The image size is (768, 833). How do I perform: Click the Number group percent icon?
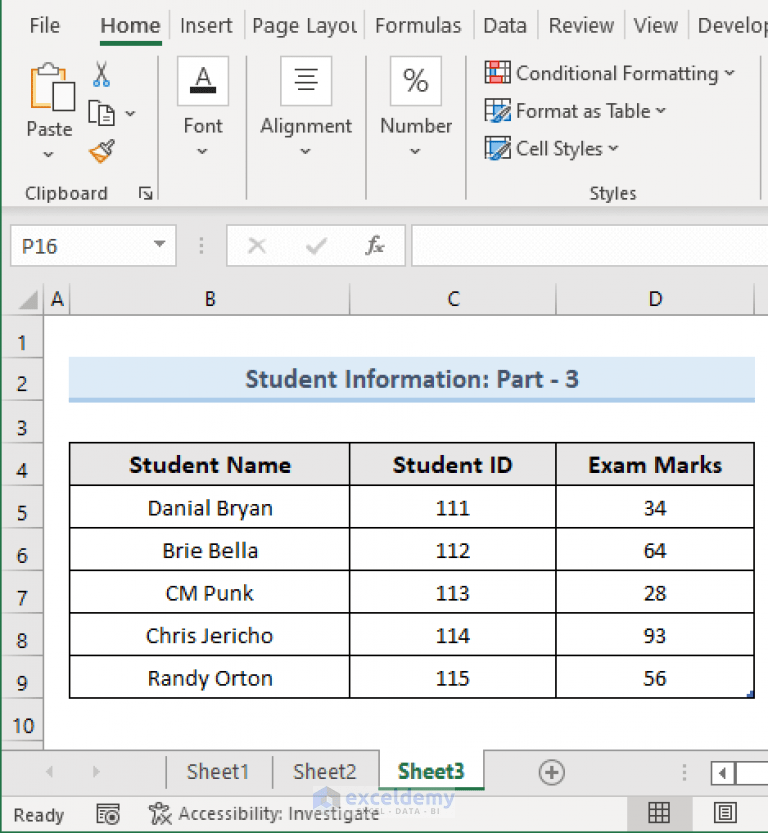(416, 80)
